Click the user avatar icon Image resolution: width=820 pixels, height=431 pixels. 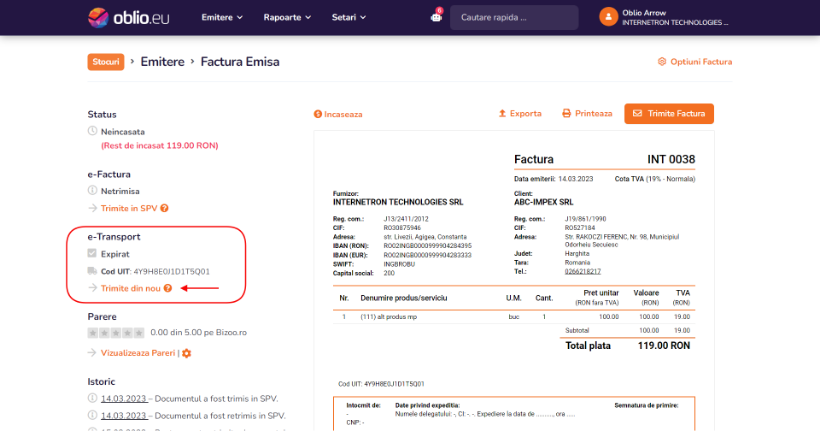pyautogui.click(x=608, y=17)
